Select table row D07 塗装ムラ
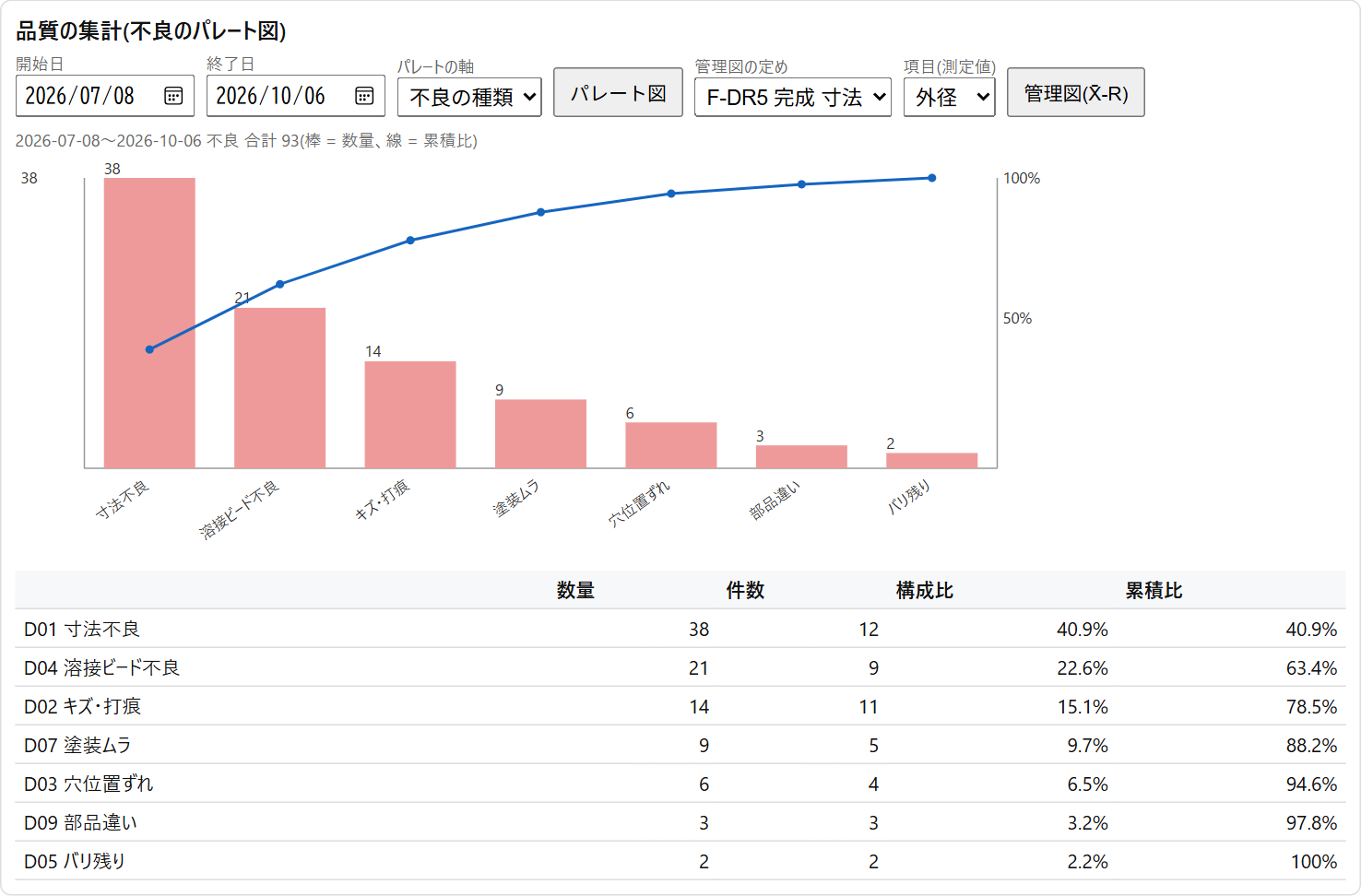1361x896 pixels. (680, 745)
